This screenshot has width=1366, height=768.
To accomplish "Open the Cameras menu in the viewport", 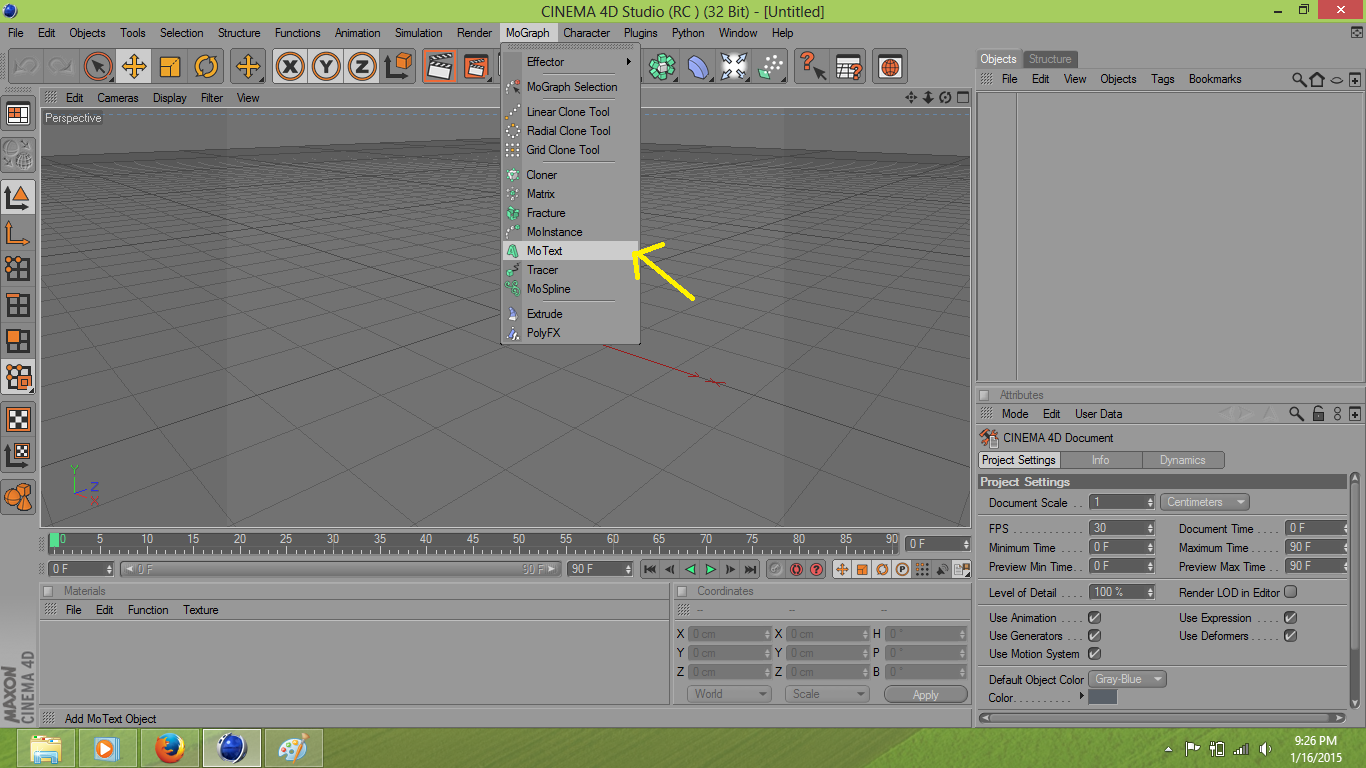I will click(x=118, y=98).
